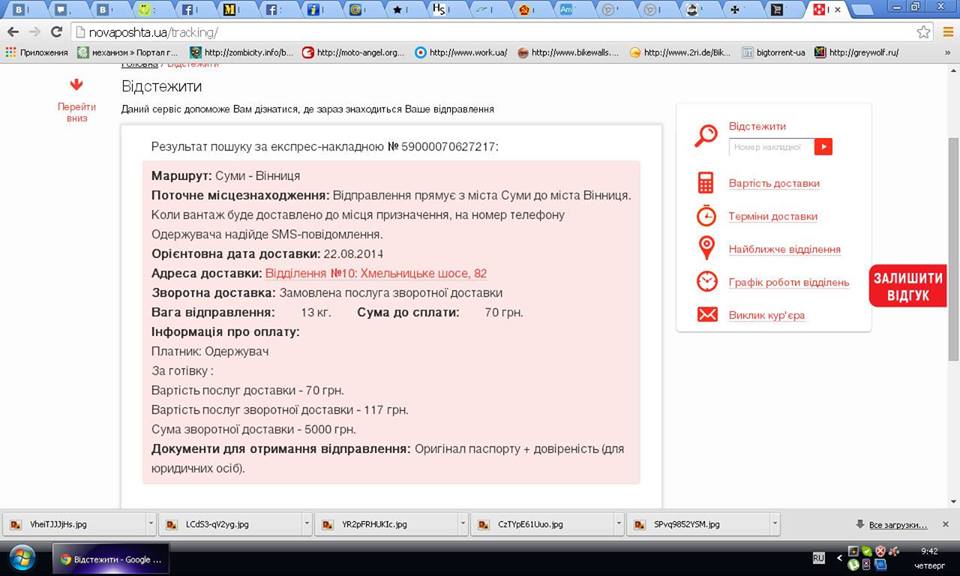Open the Все загрузки… link
960x576 pixels.
click(x=898, y=525)
